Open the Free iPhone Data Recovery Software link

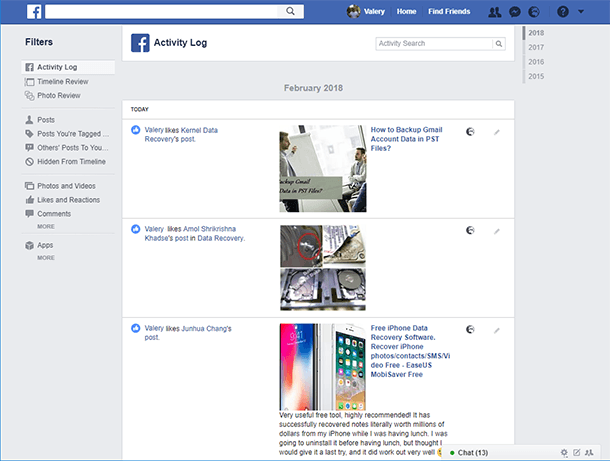410,351
